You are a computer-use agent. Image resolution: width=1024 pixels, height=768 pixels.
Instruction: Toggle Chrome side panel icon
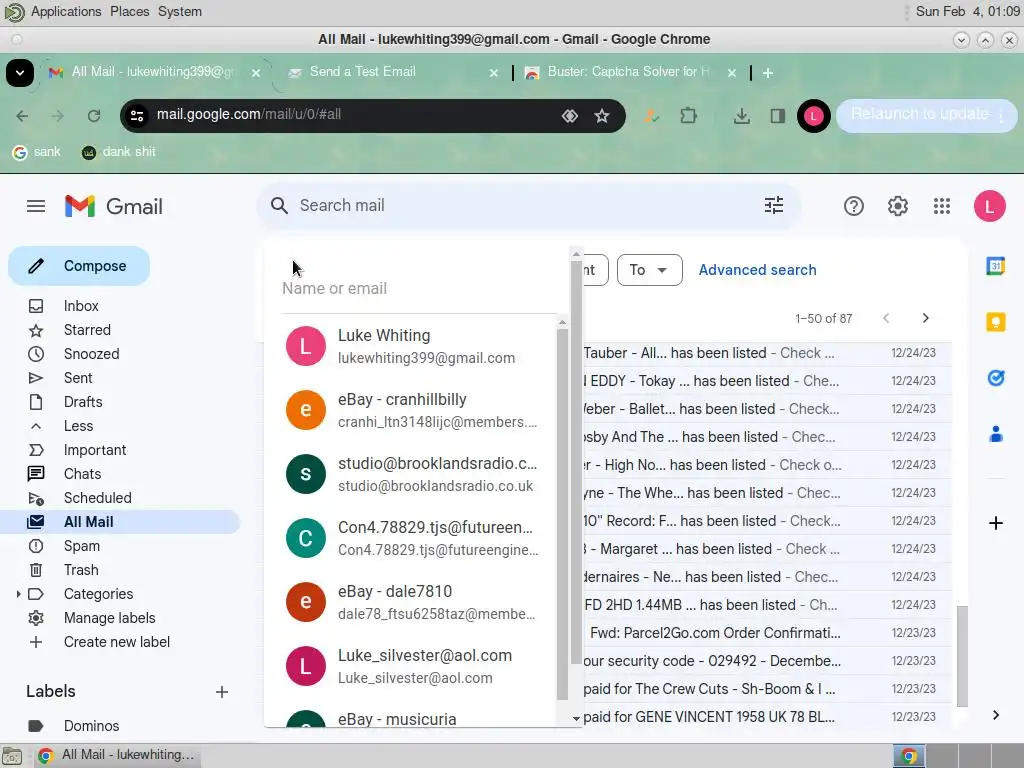pyautogui.click(x=777, y=116)
